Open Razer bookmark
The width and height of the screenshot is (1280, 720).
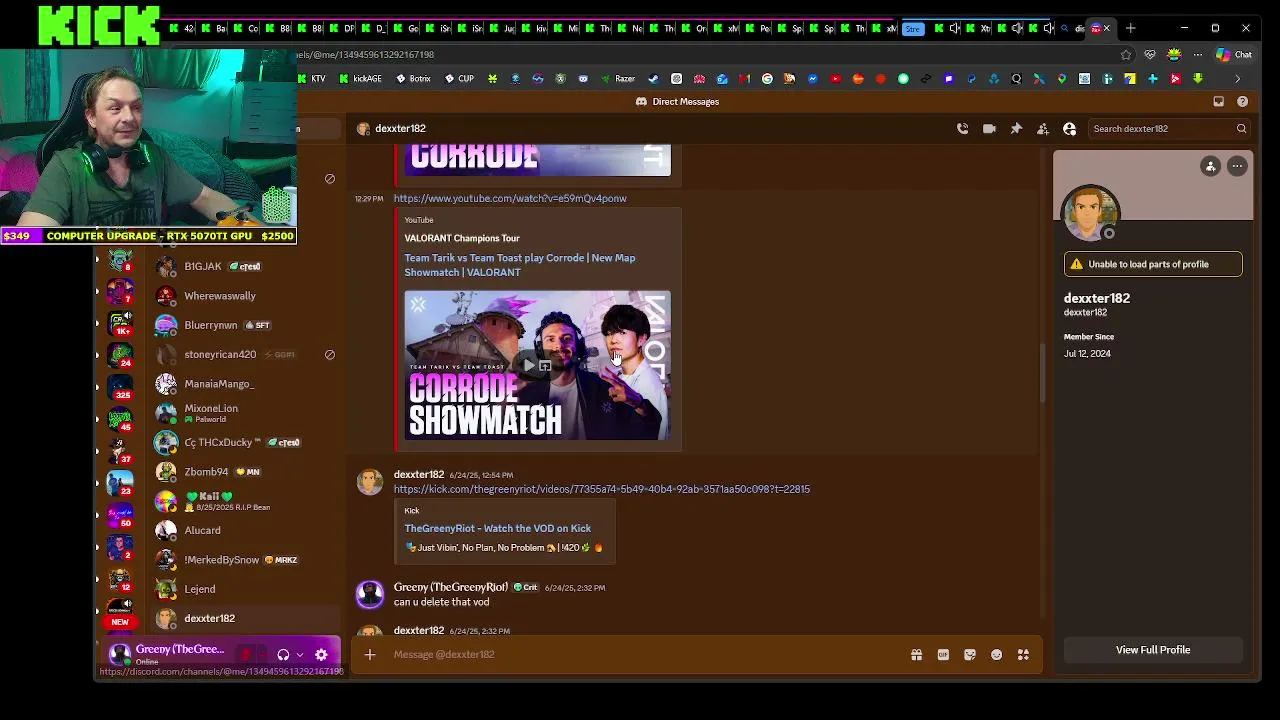pos(618,78)
